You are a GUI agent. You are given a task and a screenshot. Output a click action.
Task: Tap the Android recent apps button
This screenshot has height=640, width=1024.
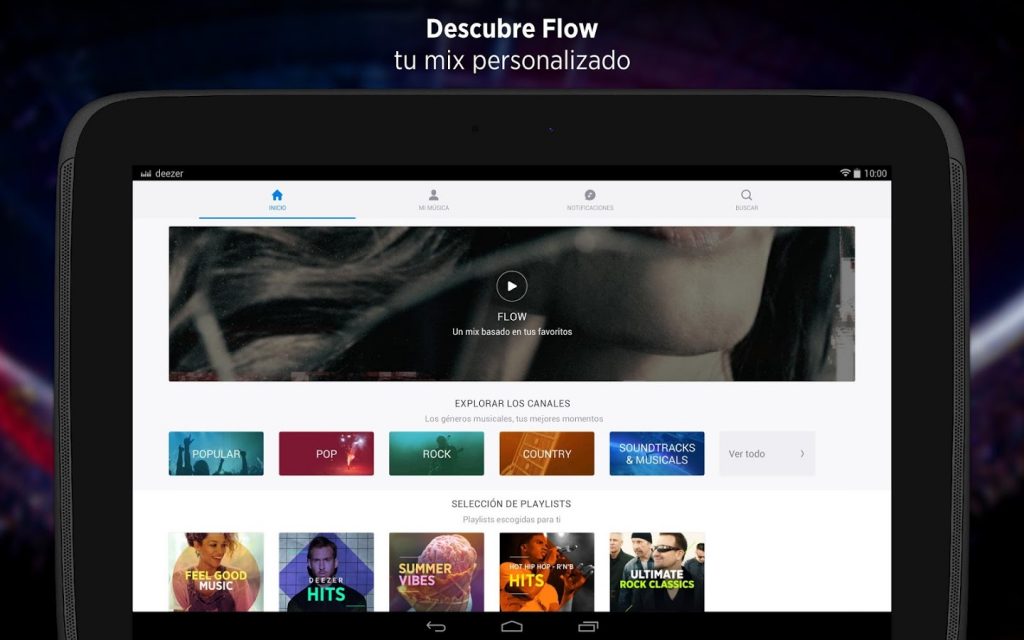588,627
